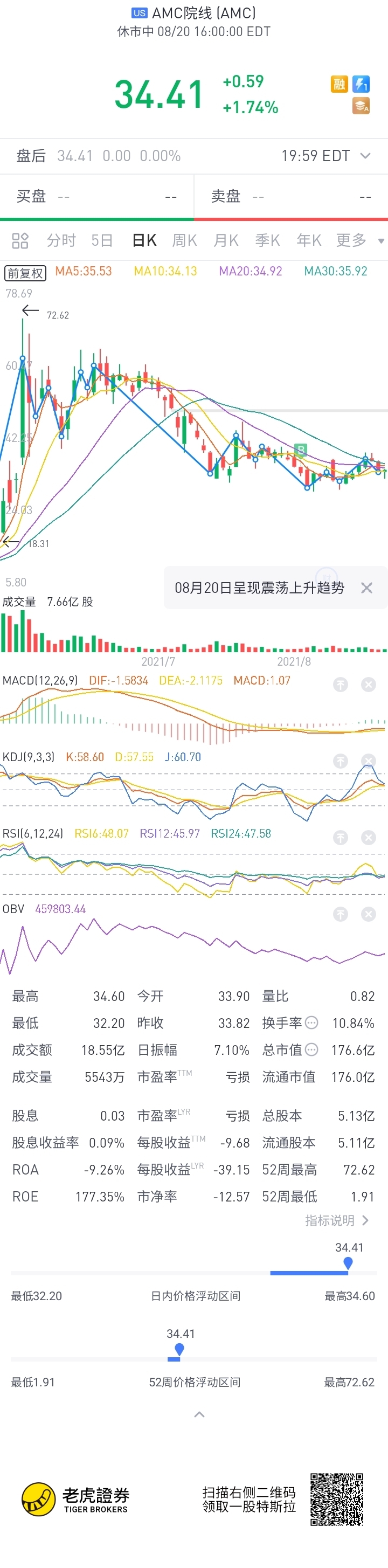388x1568 pixels.
Task: Remove the KDJ indicator panel
Action: click(369, 761)
